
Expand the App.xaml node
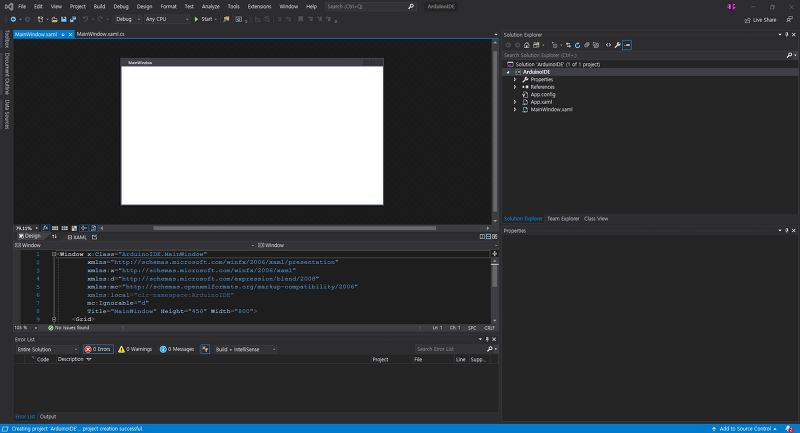pos(515,102)
